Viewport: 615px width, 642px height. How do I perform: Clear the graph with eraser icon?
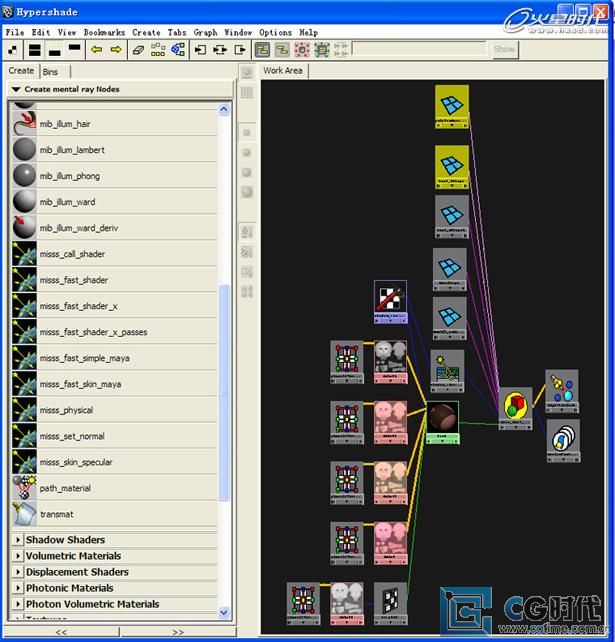click(138, 50)
